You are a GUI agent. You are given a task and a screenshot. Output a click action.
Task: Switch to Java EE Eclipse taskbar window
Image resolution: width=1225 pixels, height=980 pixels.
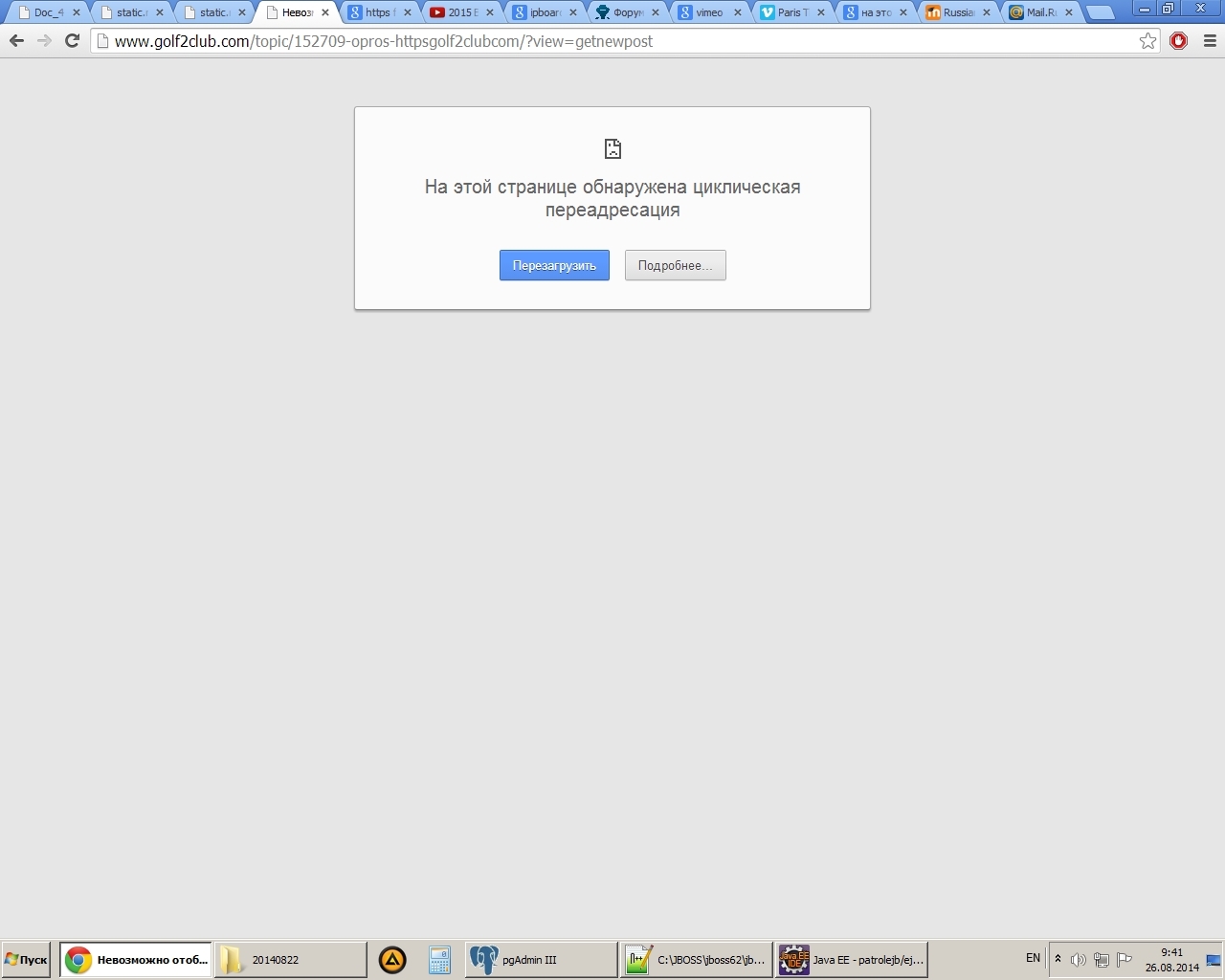click(x=852, y=959)
